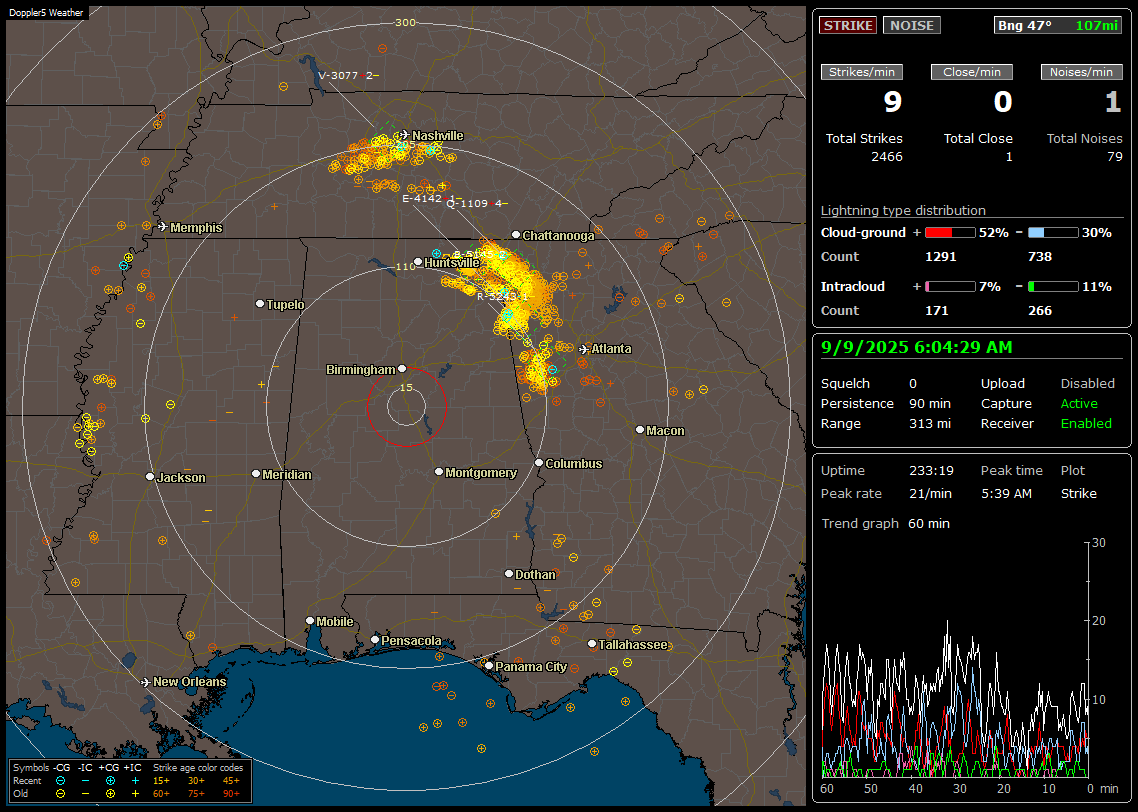The image size is (1138, 812).
Task: Click the Noises/min label button
Action: pos(1081,72)
